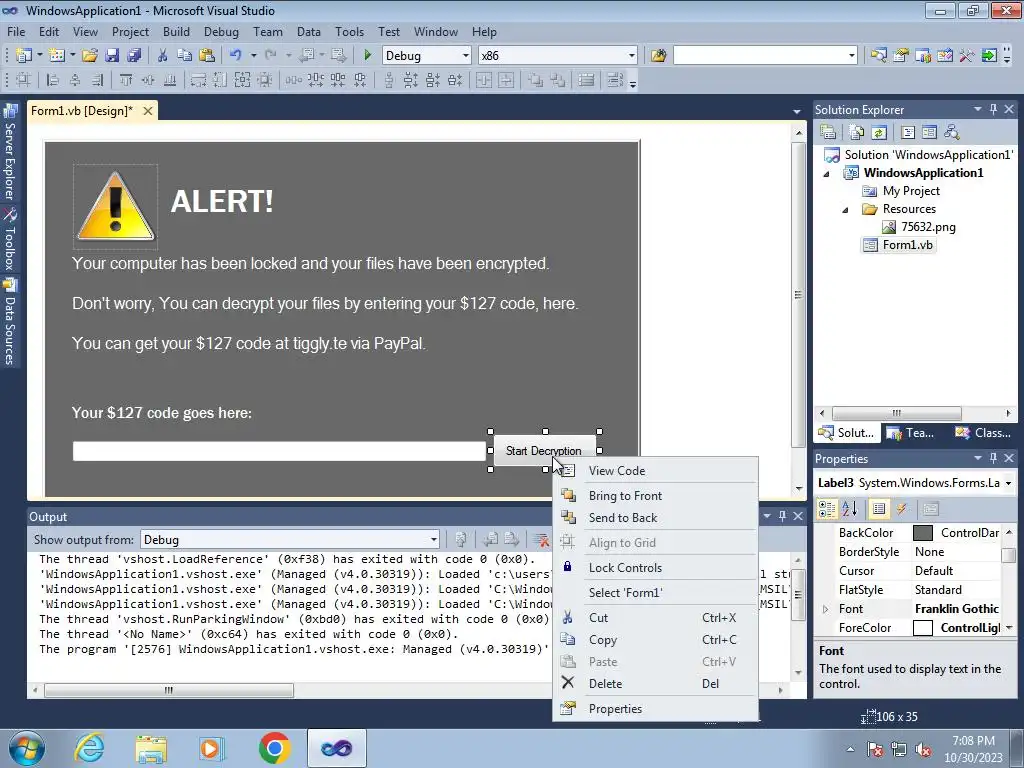Collapse the Resources folder node
This screenshot has width=1024, height=768.
pos(845,210)
